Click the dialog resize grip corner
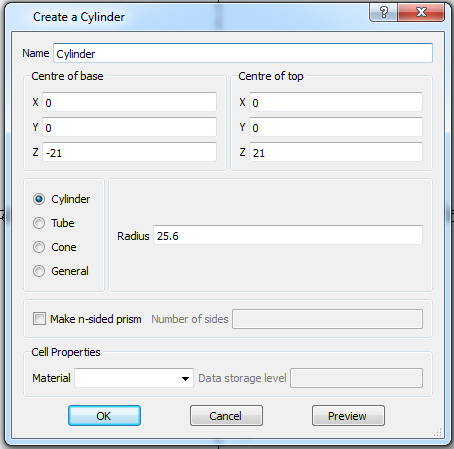 (x=438, y=432)
